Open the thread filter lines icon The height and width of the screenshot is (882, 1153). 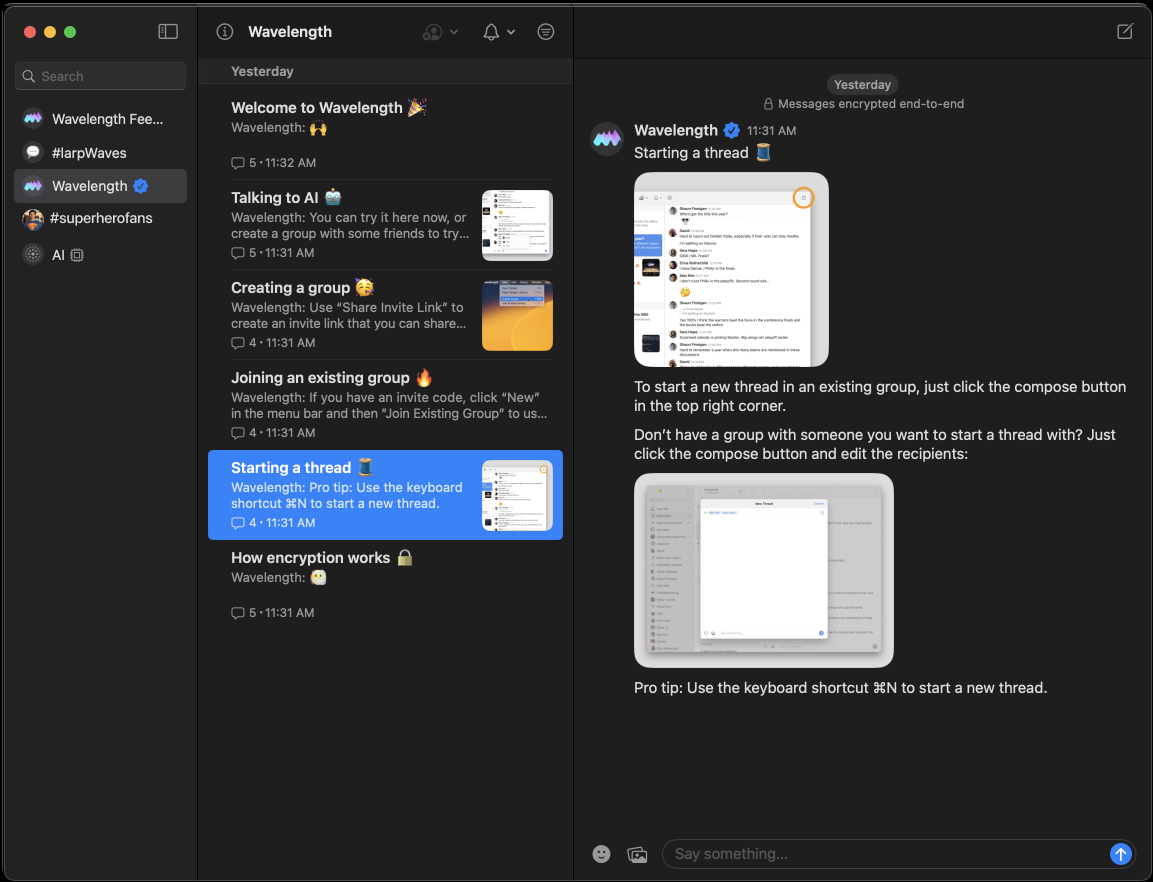click(546, 32)
